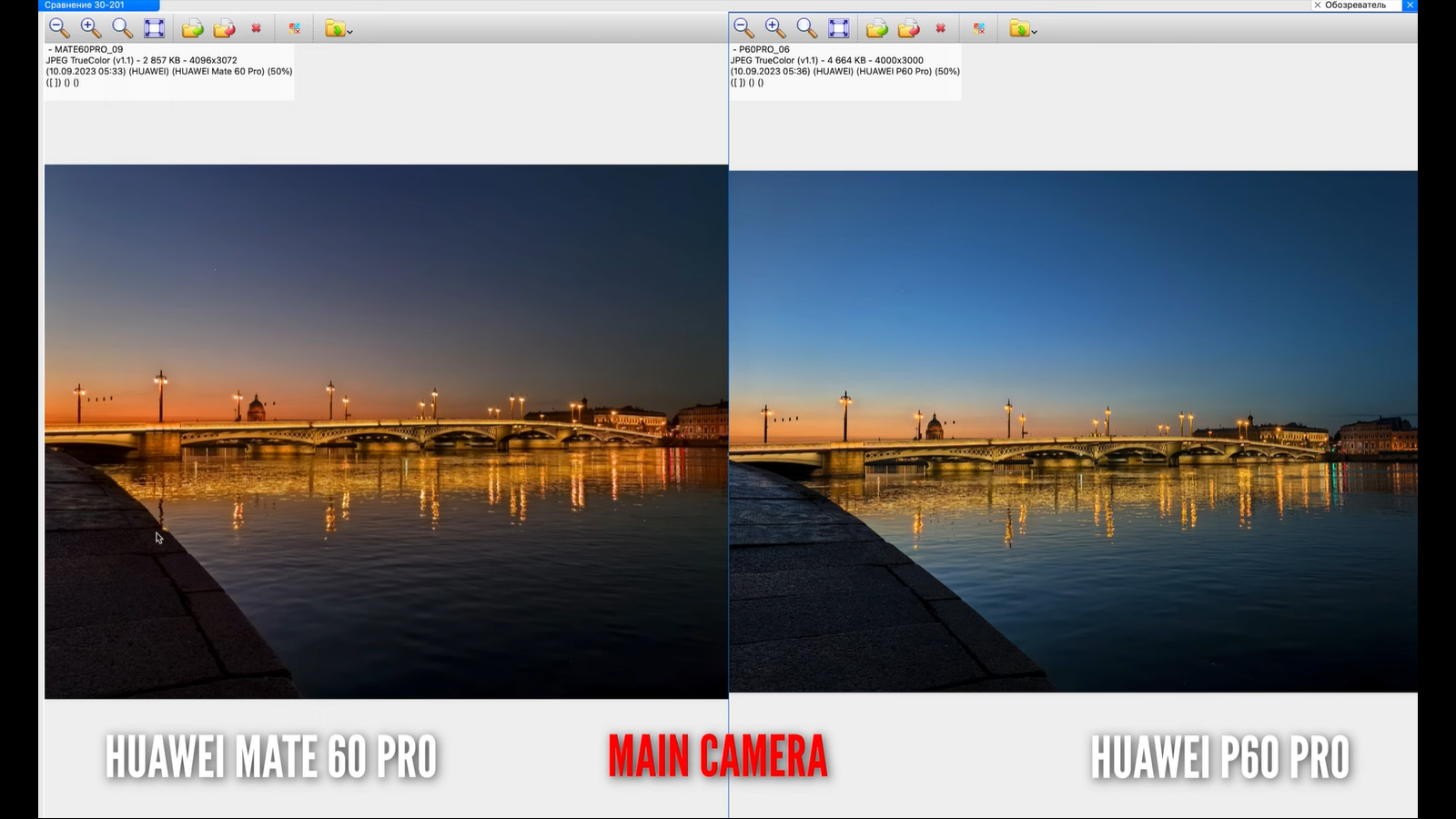This screenshot has width=1456, height=819.
Task: Click the file name P60PRO_06
Action: 764,49
